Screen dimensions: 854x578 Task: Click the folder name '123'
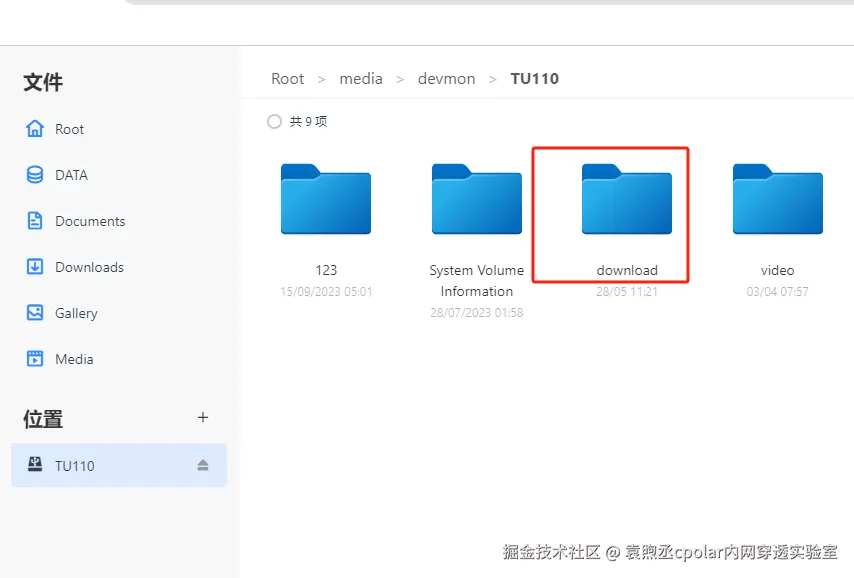click(x=326, y=270)
